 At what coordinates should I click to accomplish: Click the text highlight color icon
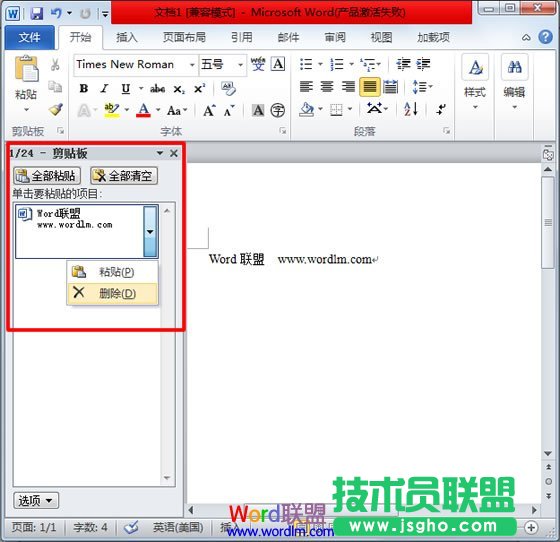111,110
